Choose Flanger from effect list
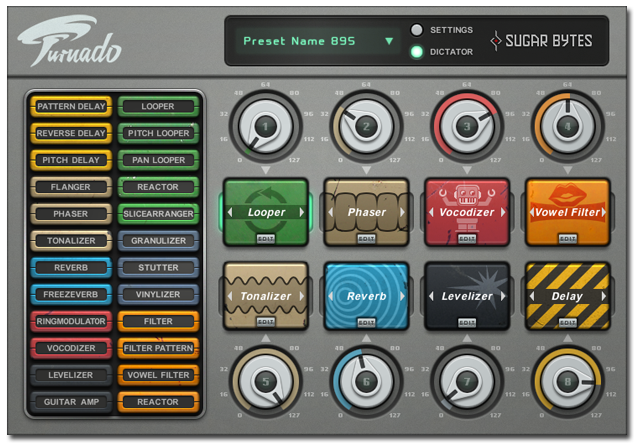The image size is (634, 446). [71, 187]
